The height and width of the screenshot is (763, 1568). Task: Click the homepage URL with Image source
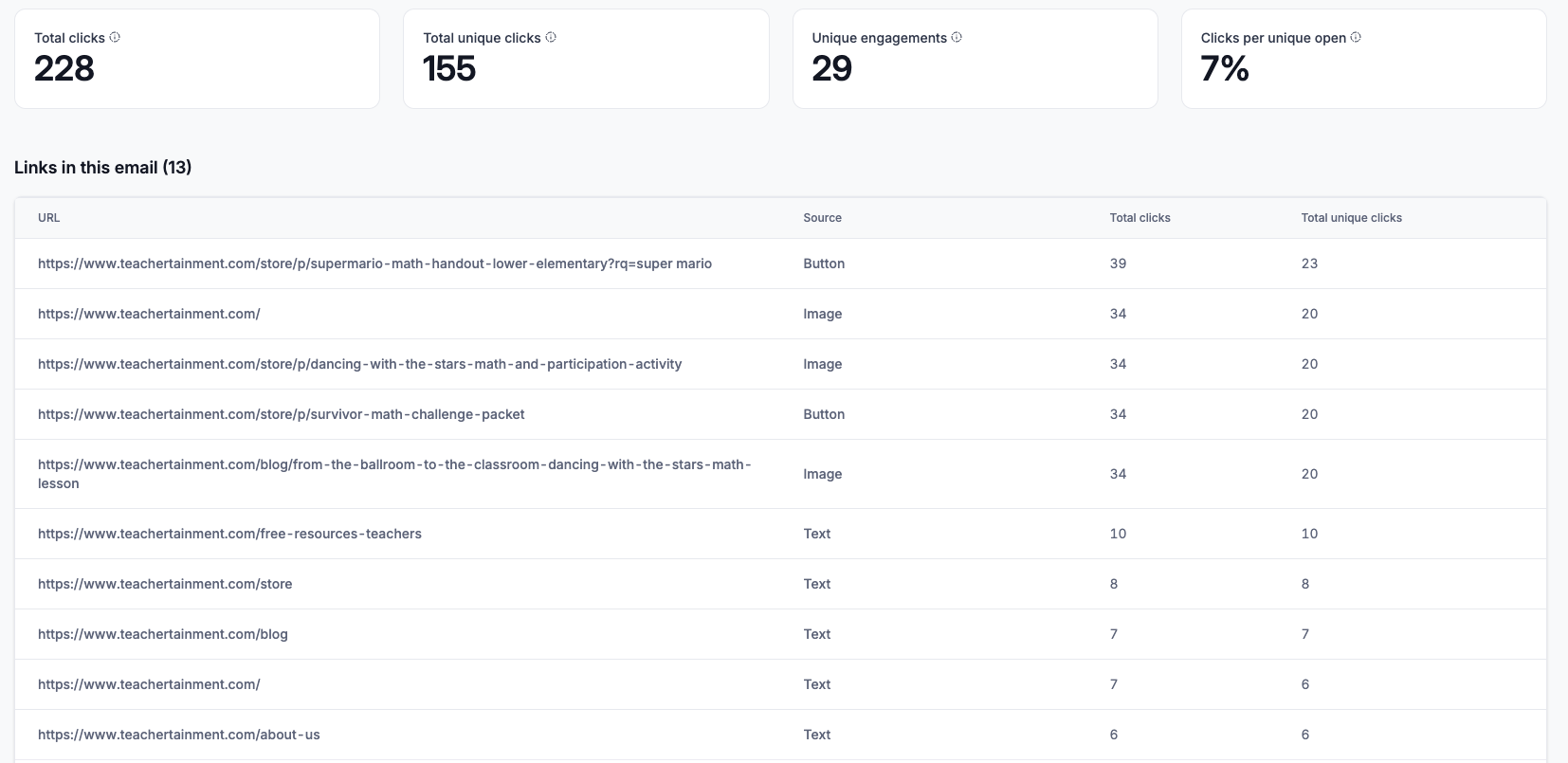pos(149,314)
